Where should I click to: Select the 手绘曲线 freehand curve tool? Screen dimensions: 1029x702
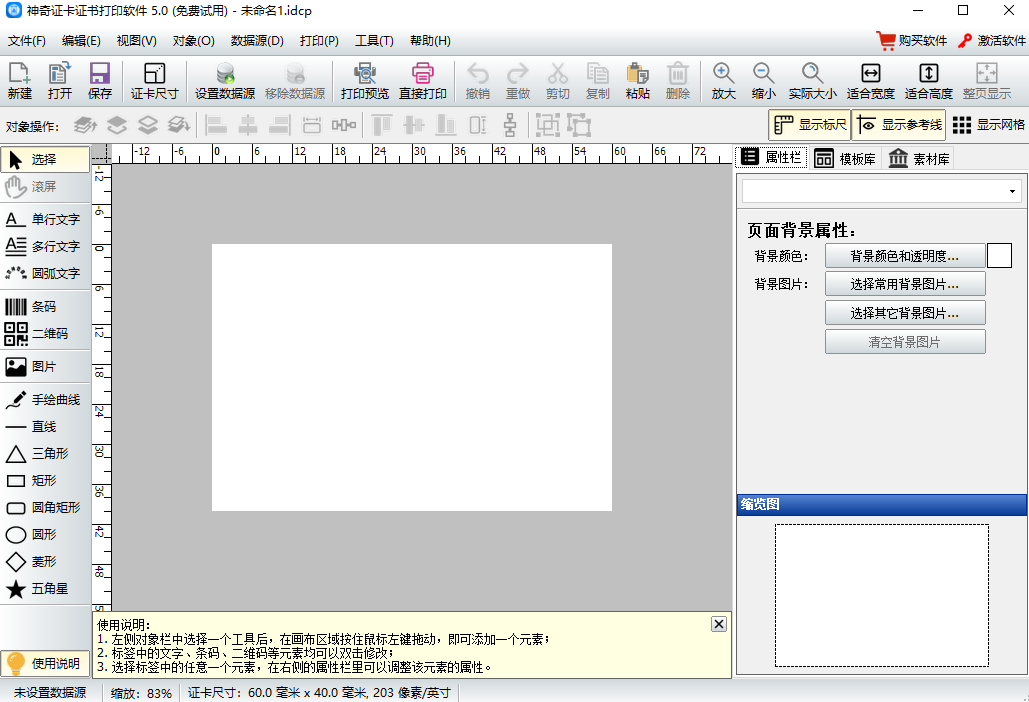(x=45, y=400)
